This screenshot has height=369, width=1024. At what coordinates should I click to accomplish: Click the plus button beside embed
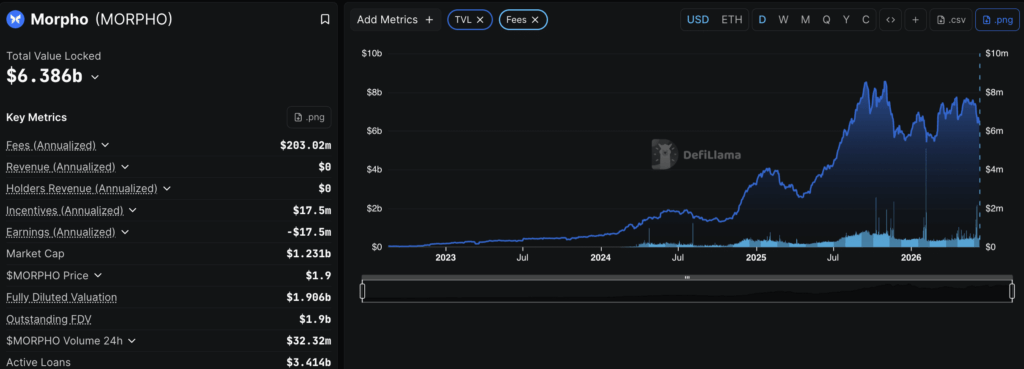[x=915, y=20]
